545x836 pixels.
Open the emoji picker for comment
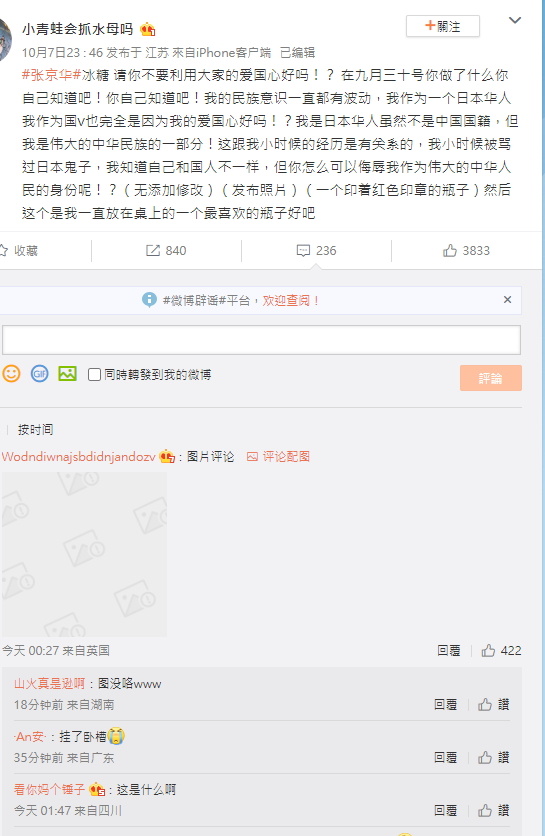coord(11,373)
